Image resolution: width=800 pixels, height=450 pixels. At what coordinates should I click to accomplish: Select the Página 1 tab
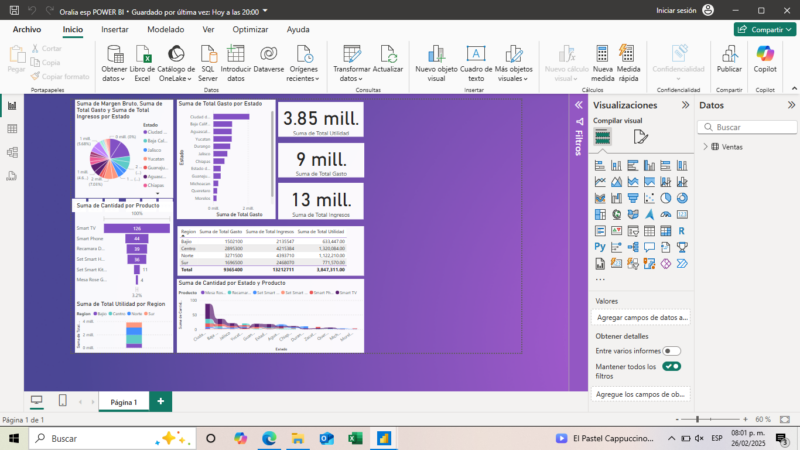123,401
